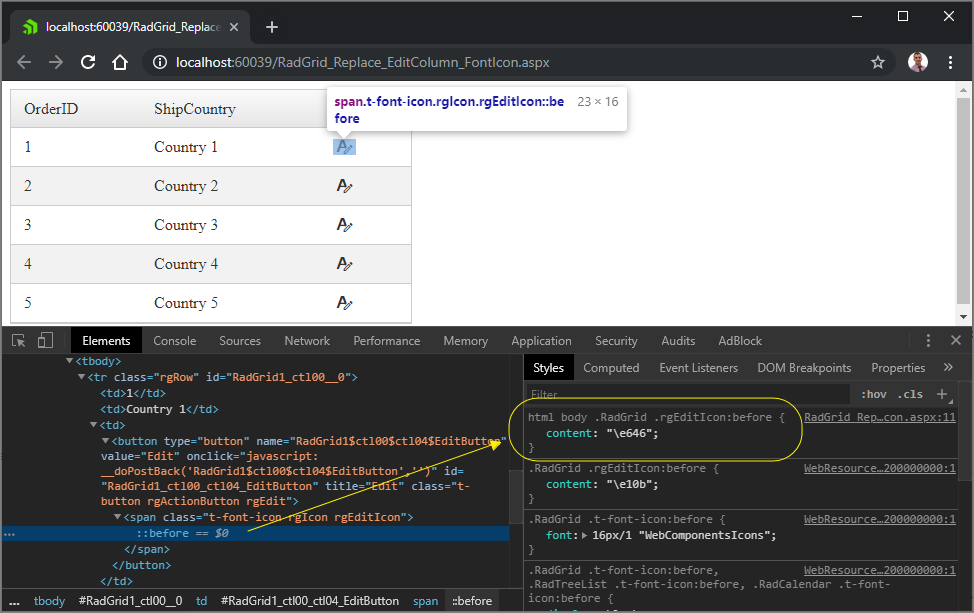The image size is (974, 613).
Task: Collapse the tr rgRow node in DOM tree
Action: click(x=81, y=377)
